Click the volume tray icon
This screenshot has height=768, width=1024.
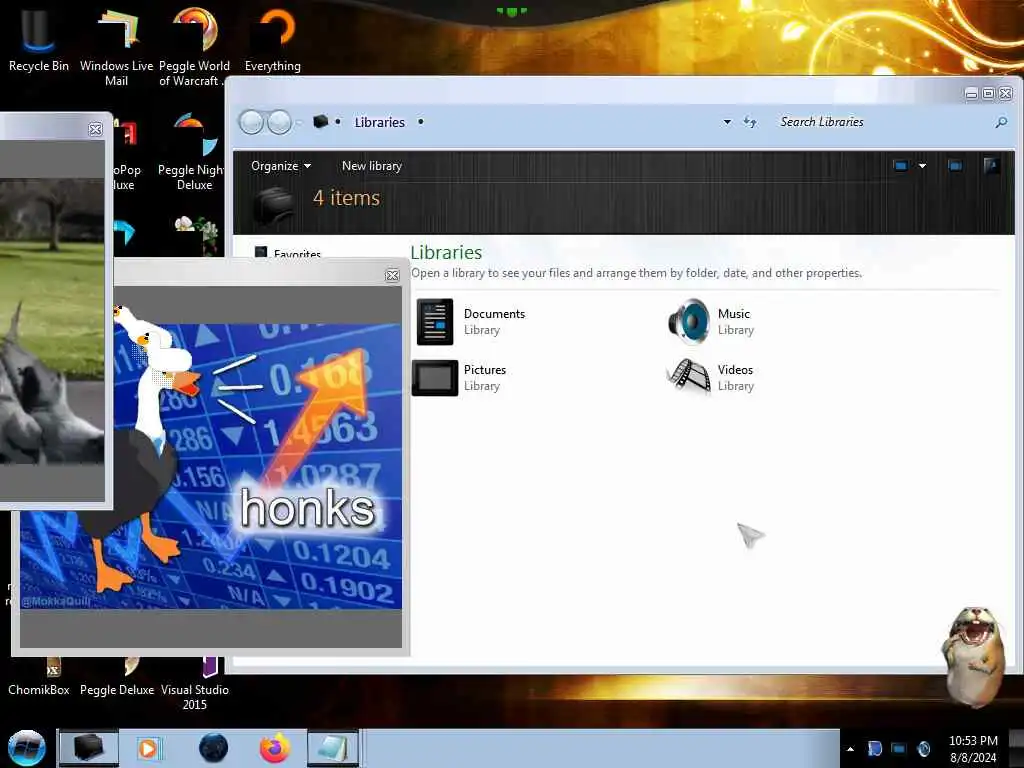923,748
